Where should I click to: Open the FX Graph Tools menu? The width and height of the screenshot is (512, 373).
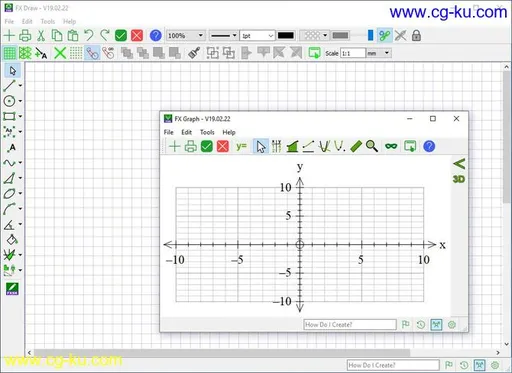point(207,132)
